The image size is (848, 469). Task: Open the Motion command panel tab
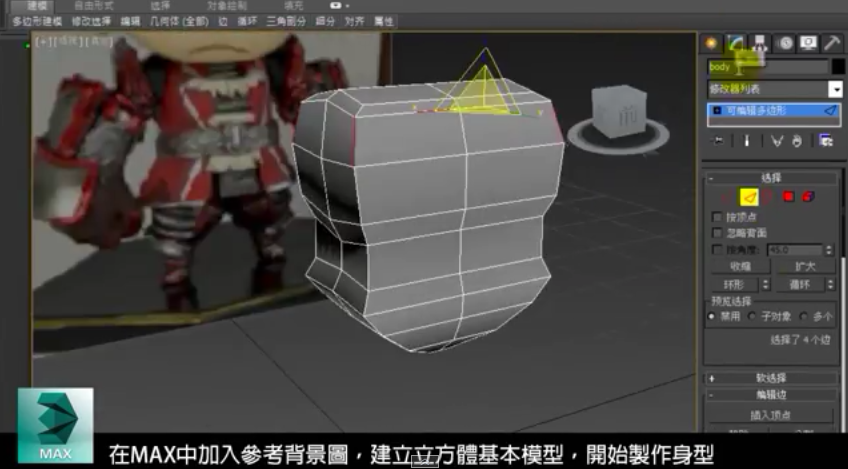pos(785,43)
